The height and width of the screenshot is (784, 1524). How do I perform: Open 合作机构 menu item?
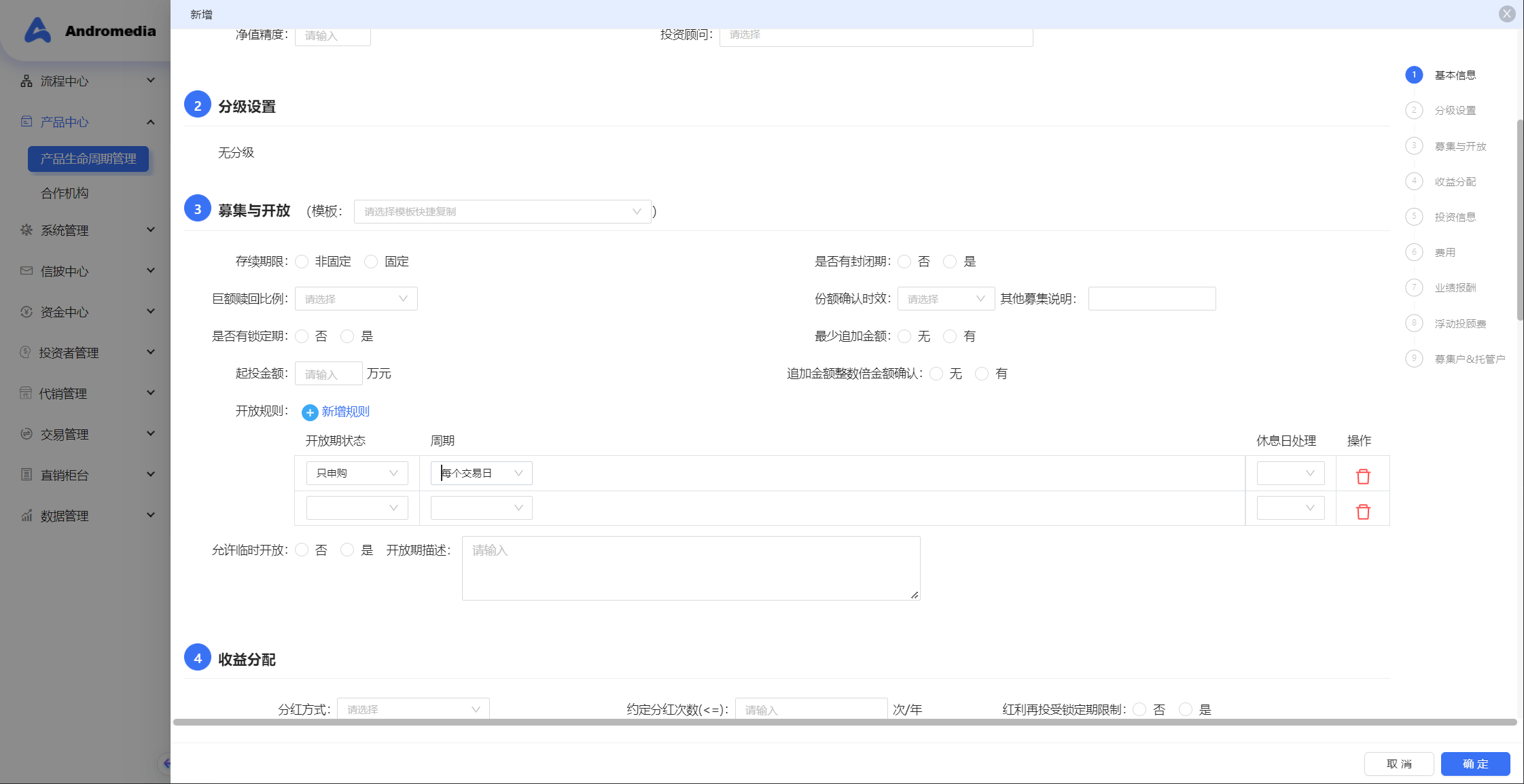65,193
